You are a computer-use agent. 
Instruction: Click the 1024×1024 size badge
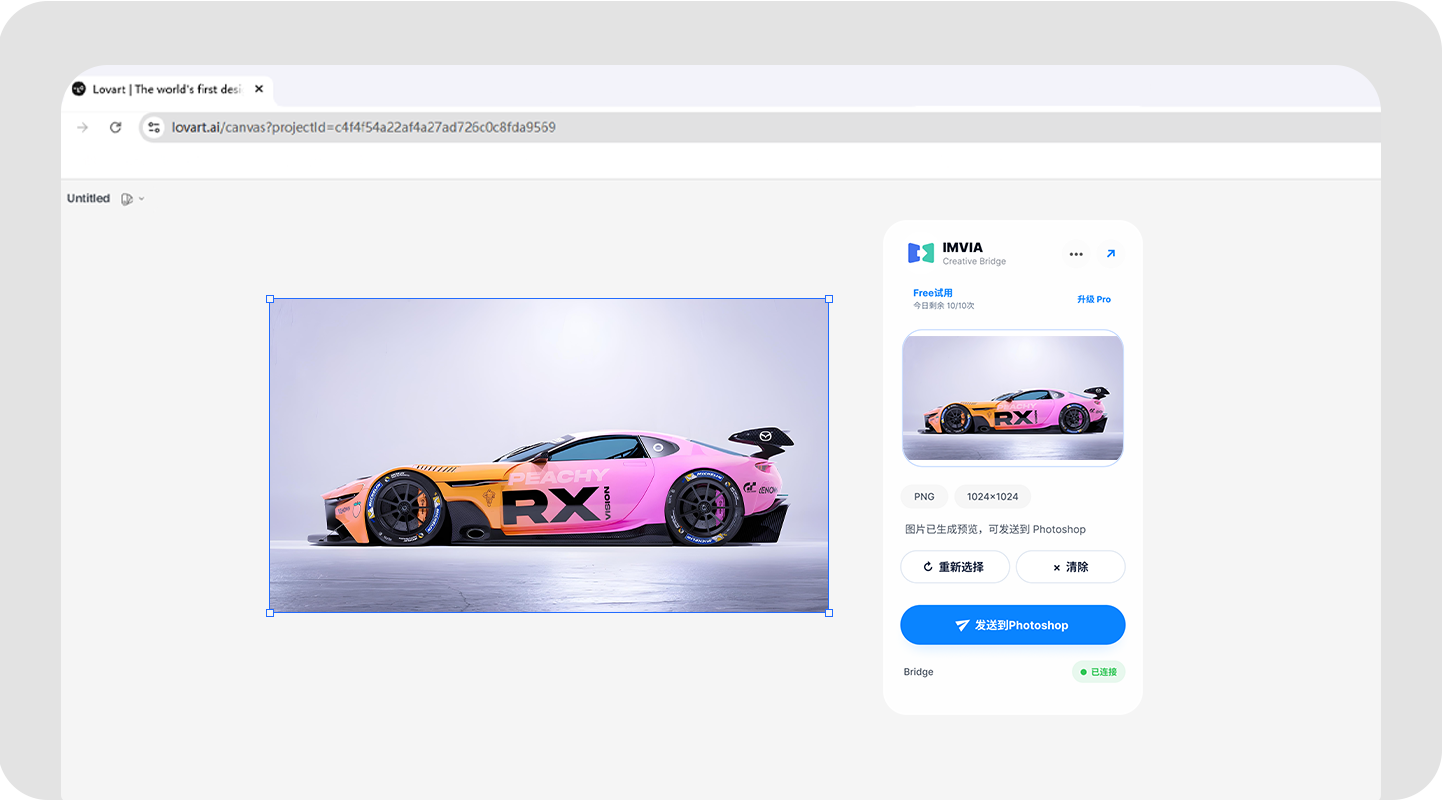pyautogui.click(x=992, y=497)
